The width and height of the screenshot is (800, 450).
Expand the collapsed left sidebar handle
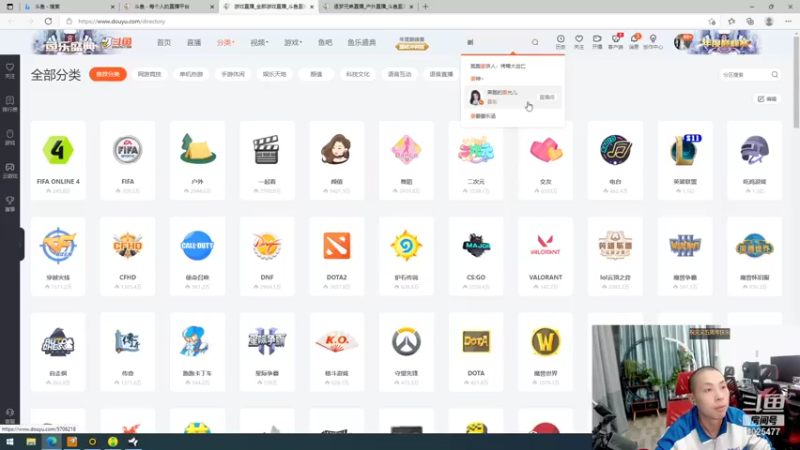[21, 245]
